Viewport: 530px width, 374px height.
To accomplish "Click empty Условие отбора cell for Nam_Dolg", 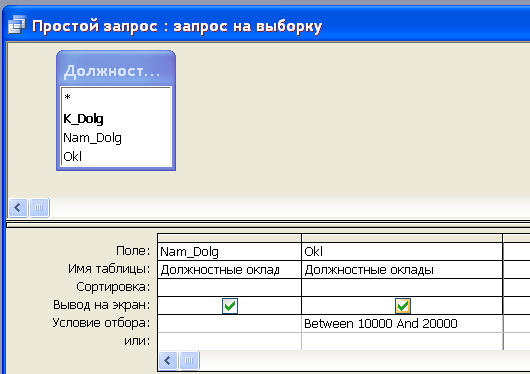I will click(x=229, y=324).
